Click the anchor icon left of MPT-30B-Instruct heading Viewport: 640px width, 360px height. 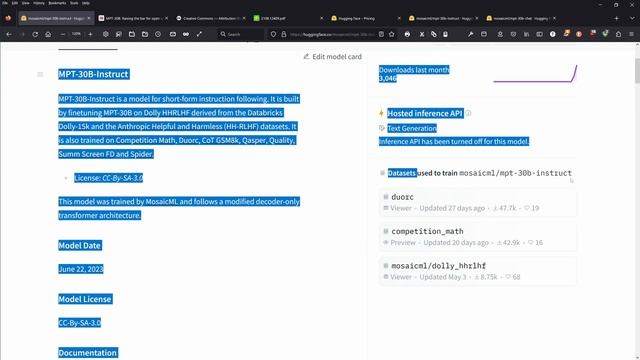40,74
